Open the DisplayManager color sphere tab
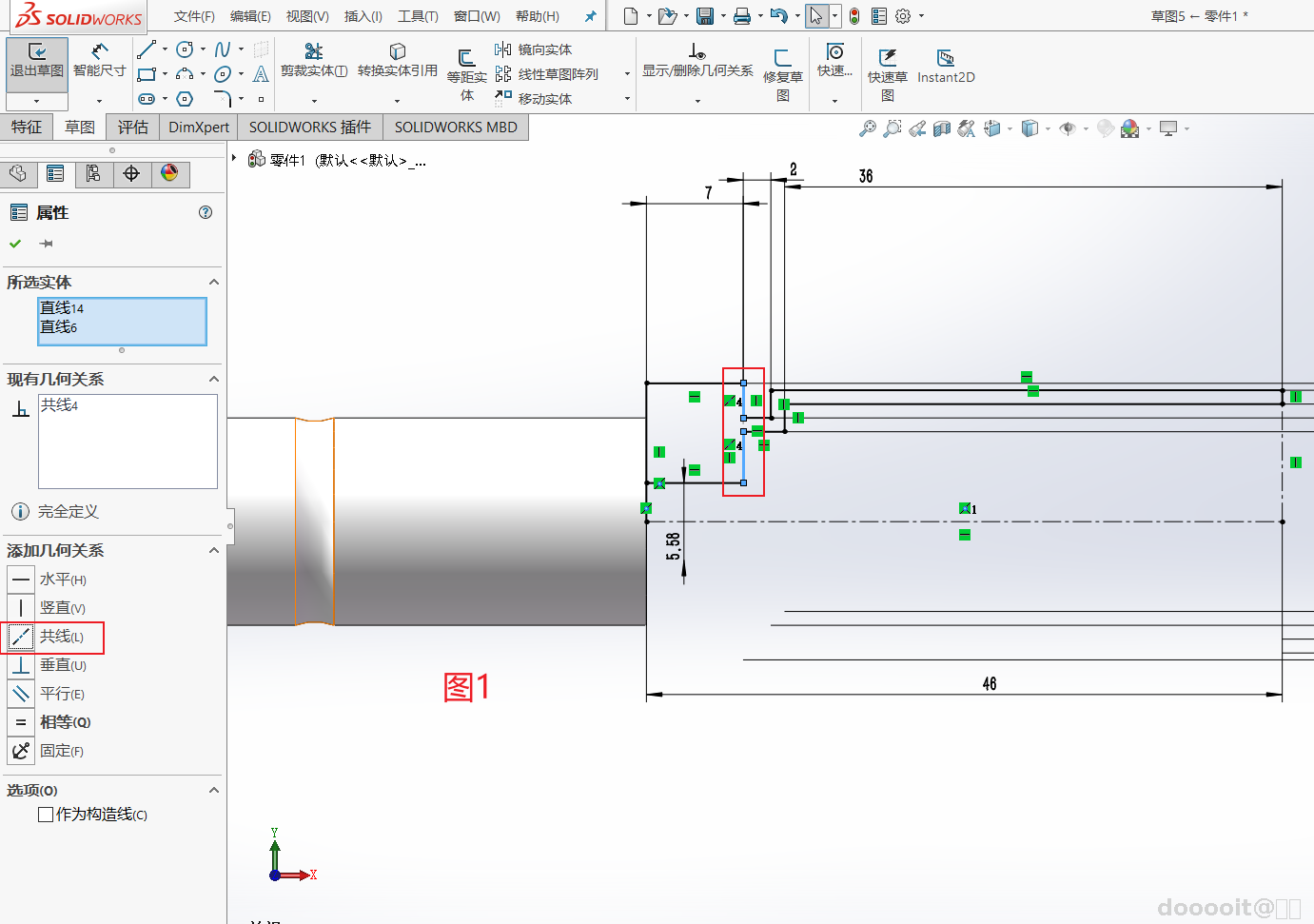This screenshot has width=1314, height=924. 169,173
